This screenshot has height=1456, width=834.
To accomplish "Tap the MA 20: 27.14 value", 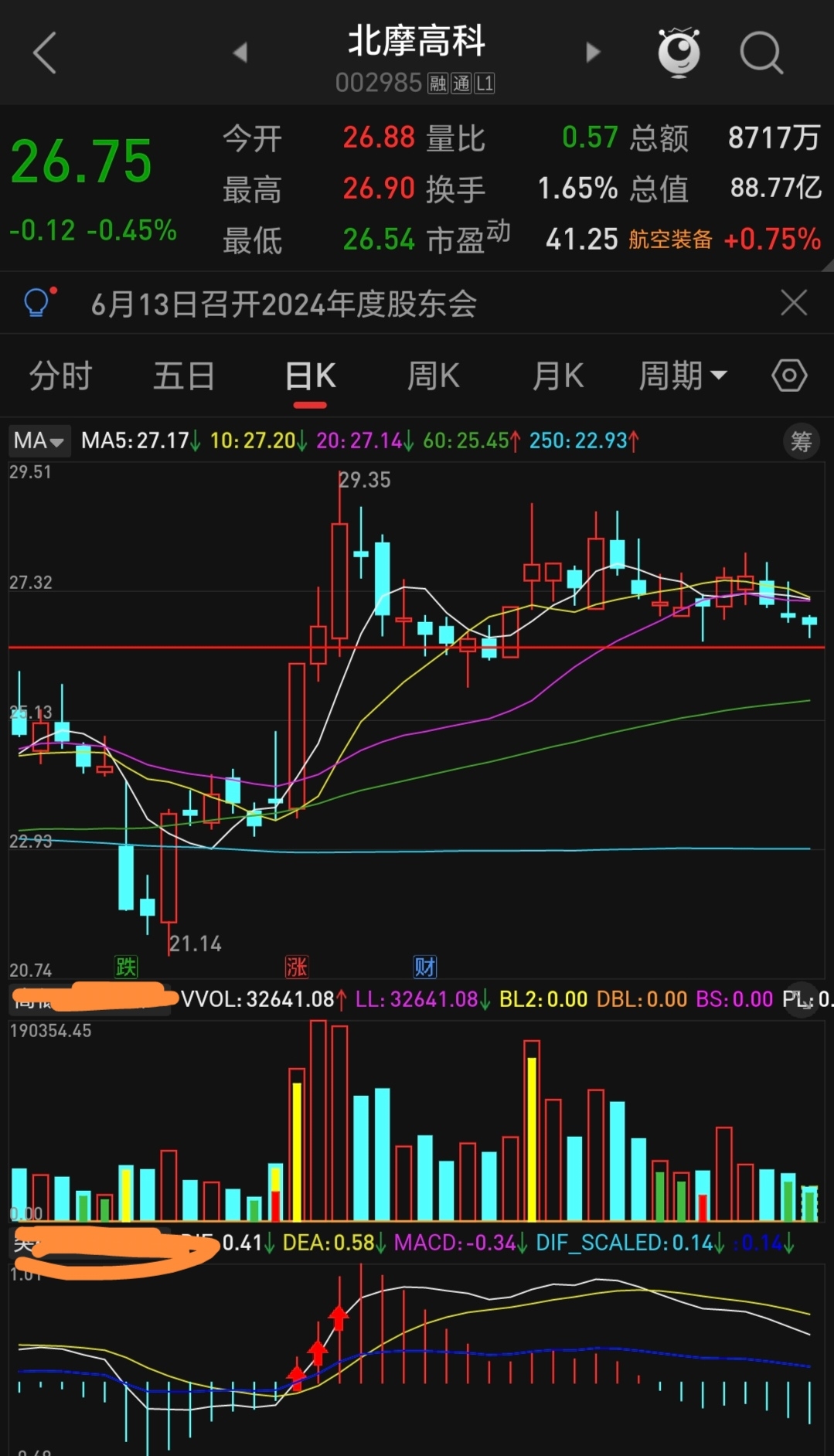I will (366, 441).
